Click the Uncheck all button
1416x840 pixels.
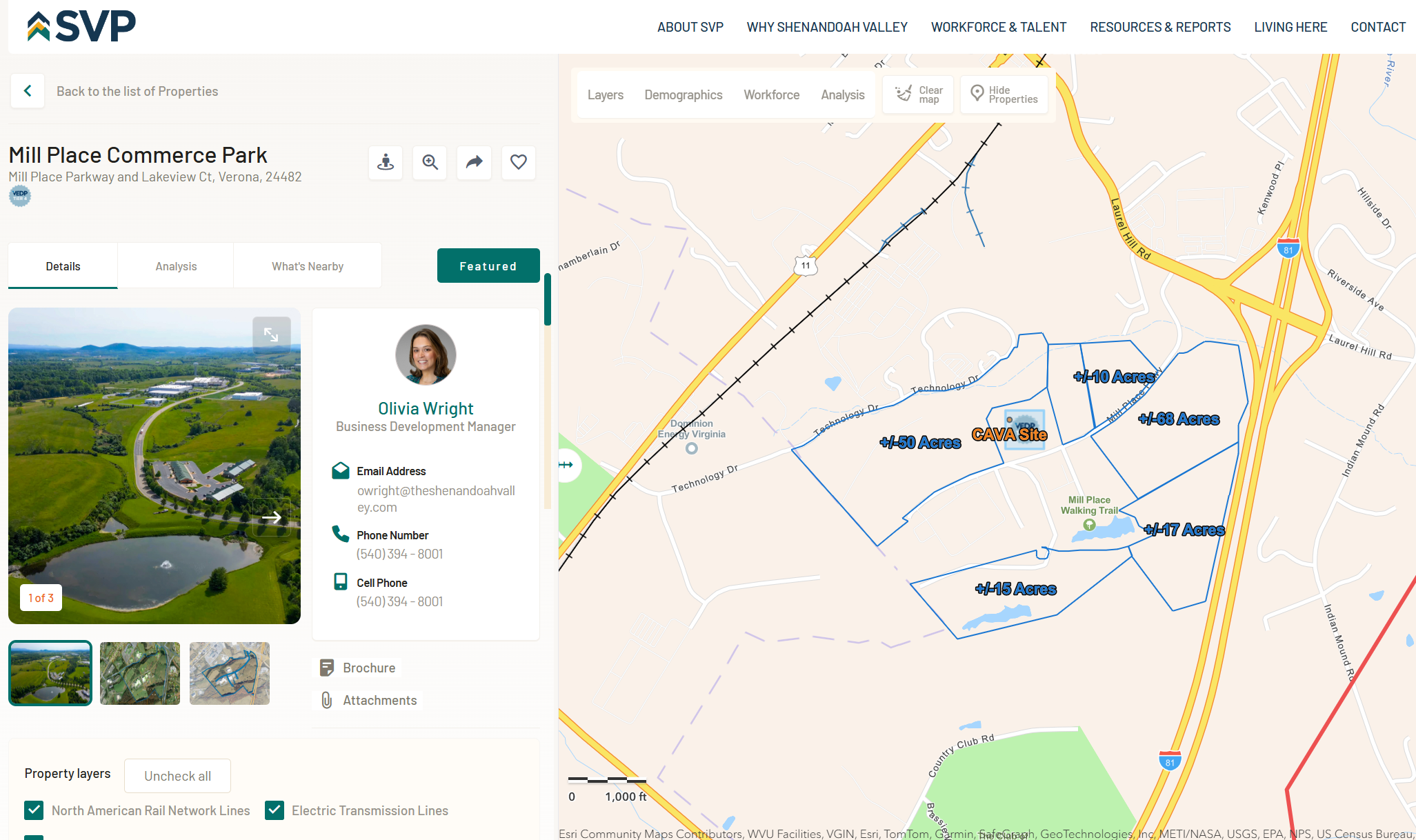point(177,776)
